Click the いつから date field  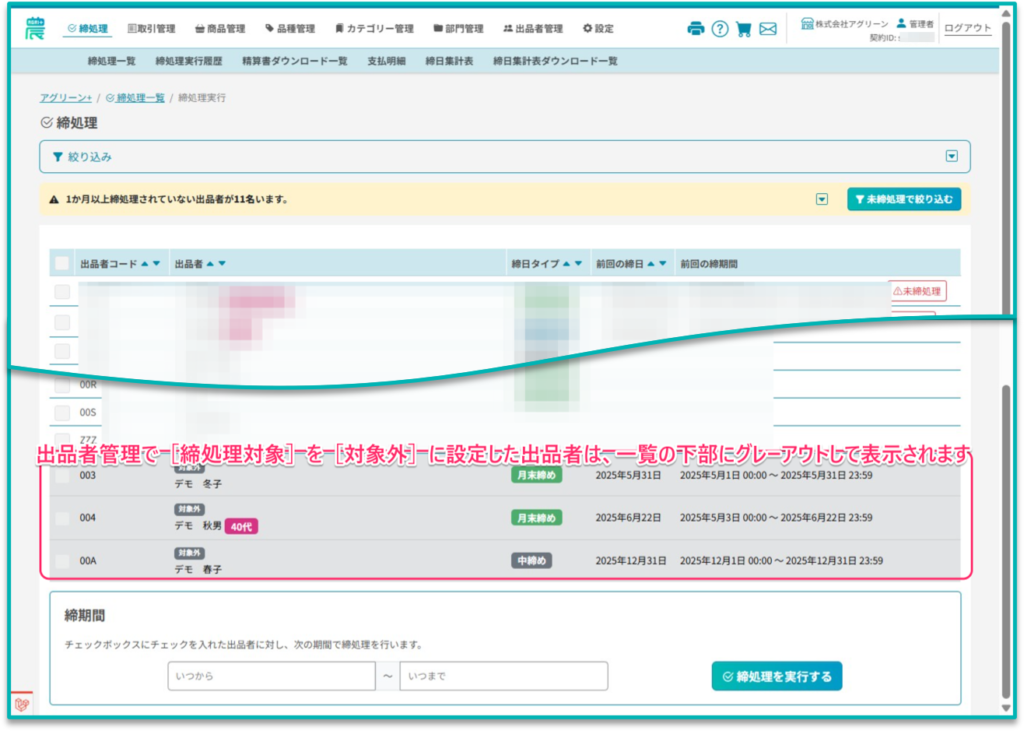[271, 676]
